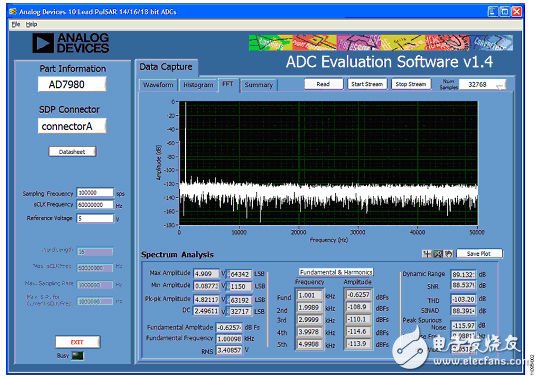Click the colorful header banner image
Screen dimensions: 540x378
[381, 43]
